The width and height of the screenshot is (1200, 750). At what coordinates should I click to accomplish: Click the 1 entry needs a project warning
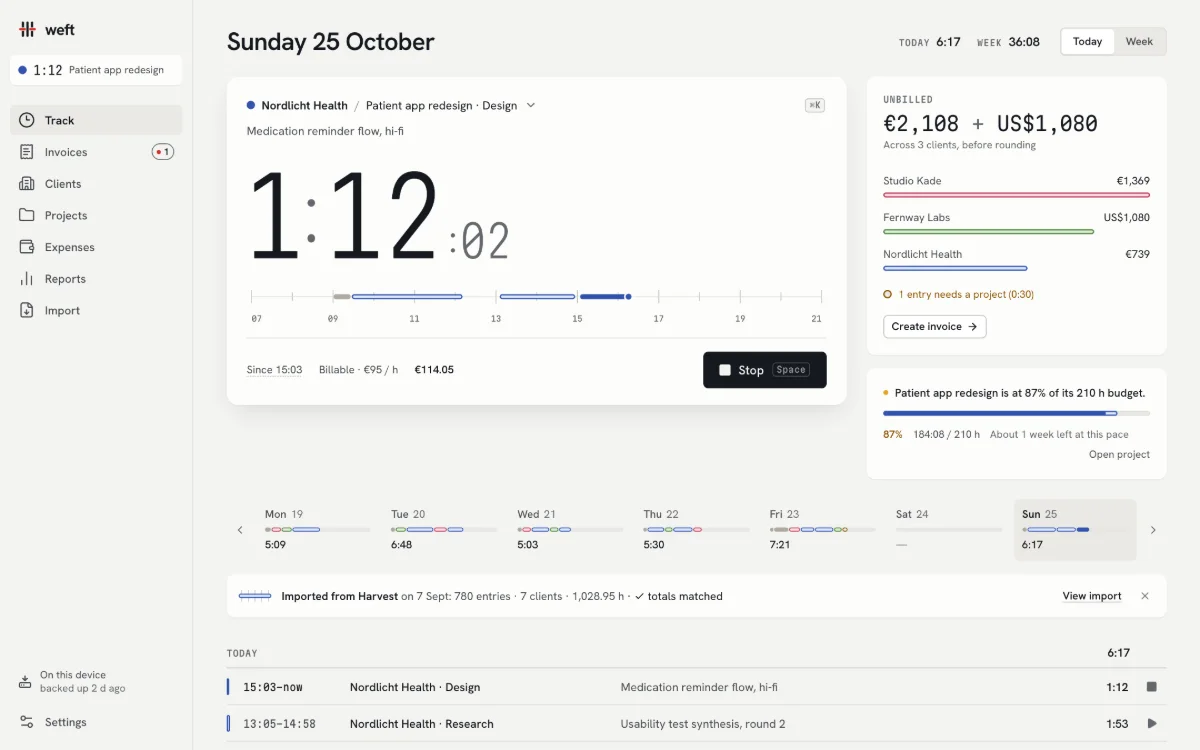959,295
